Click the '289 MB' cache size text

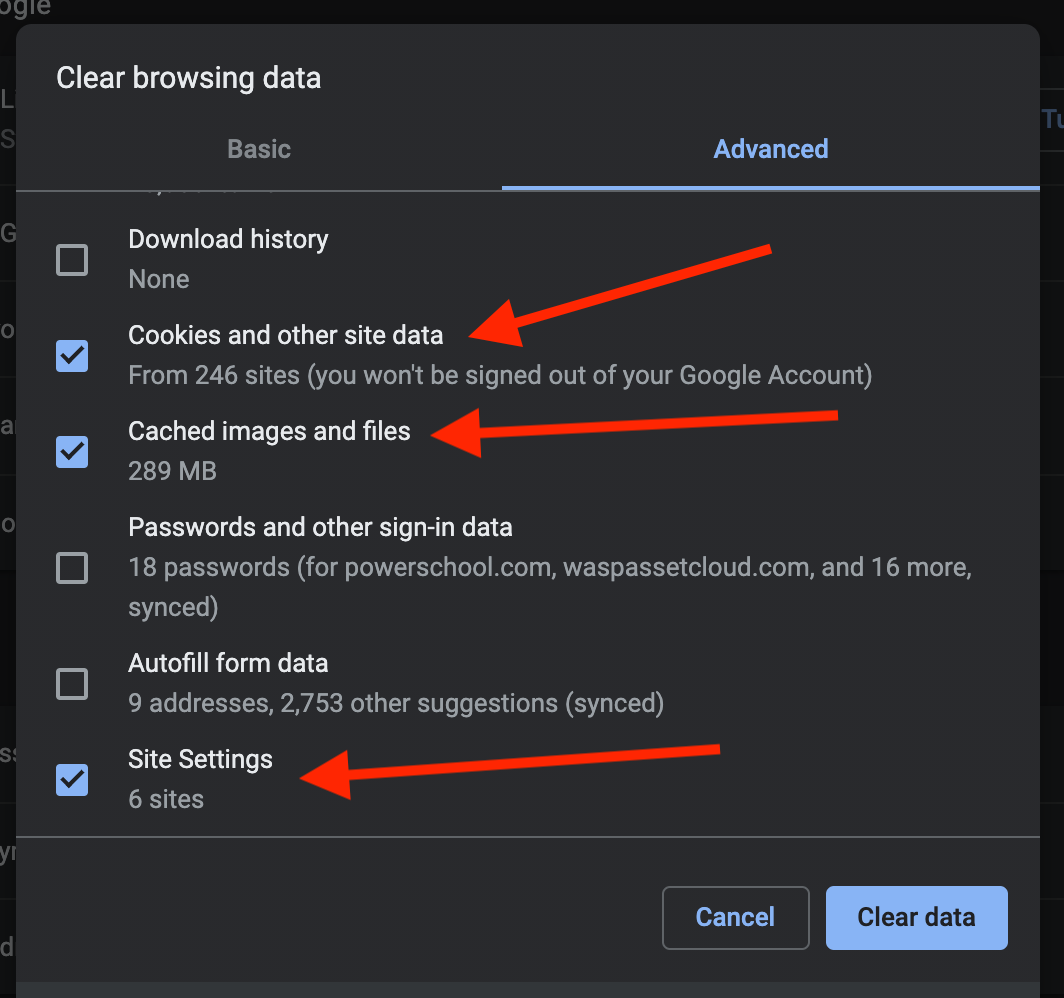(172, 471)
